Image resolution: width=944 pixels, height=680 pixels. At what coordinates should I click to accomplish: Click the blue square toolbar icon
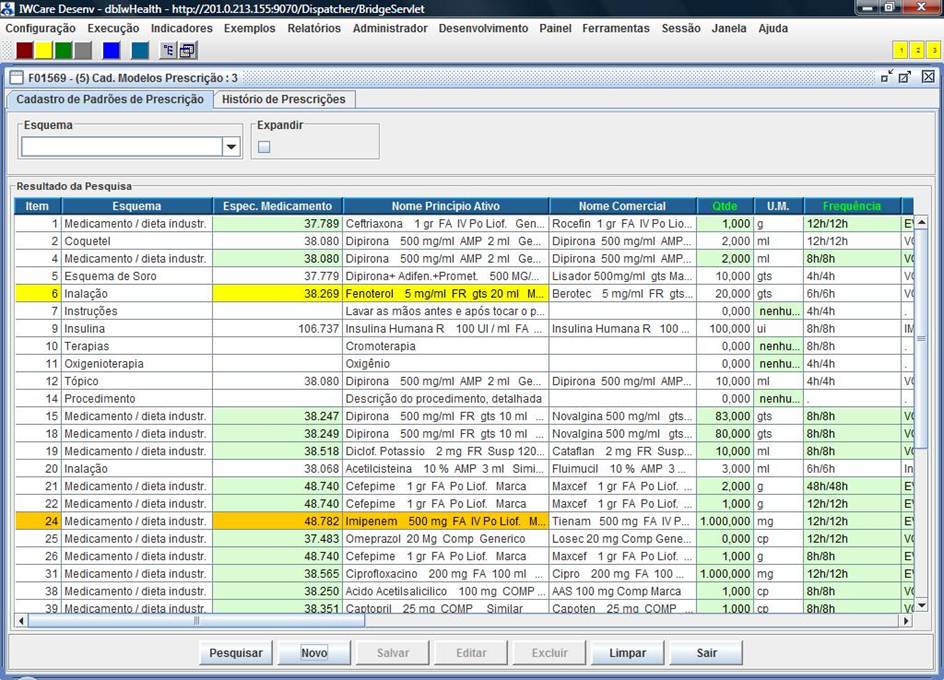tap(112, 50)
